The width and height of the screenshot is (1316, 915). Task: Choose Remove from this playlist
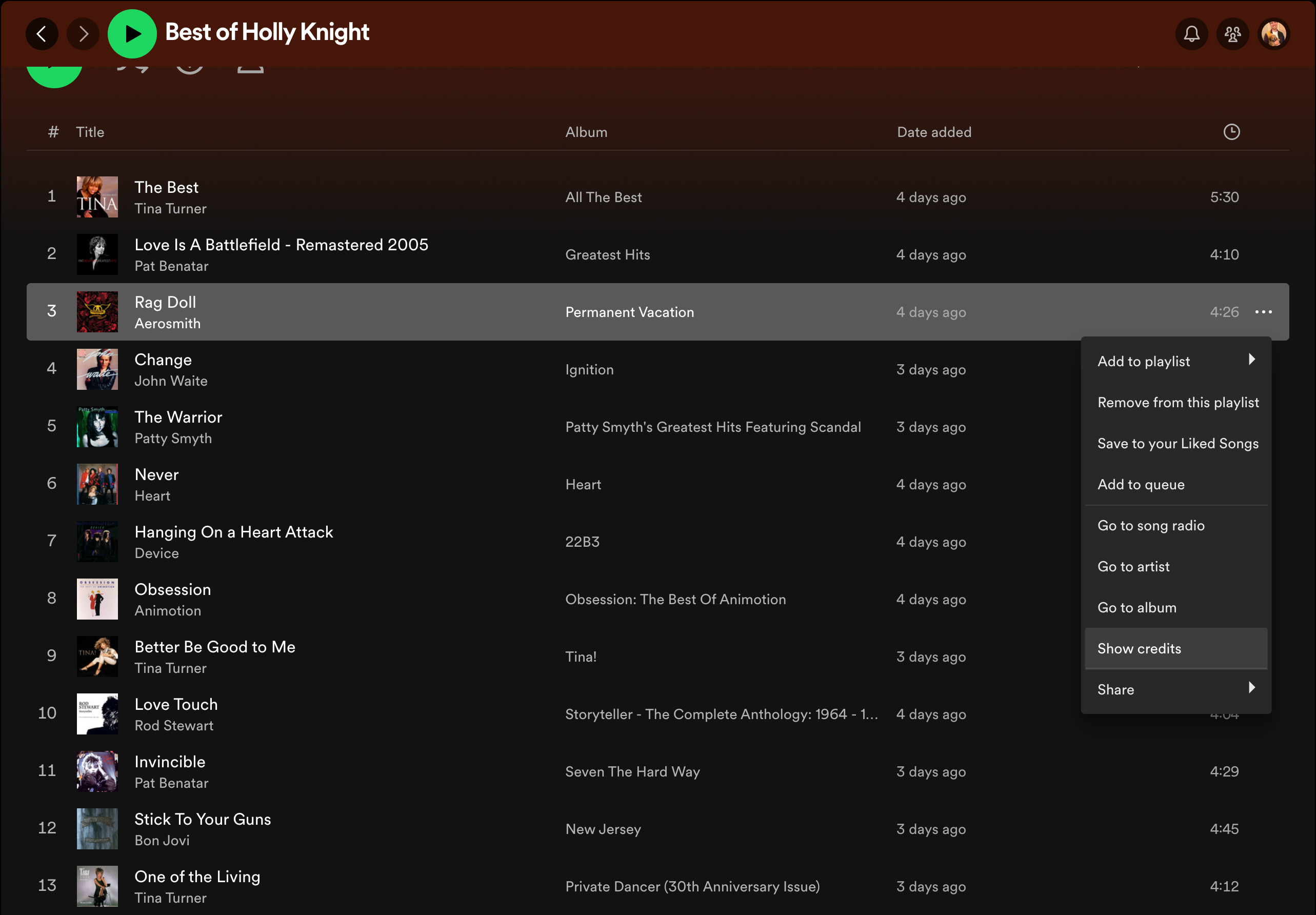pos(1178,403)
